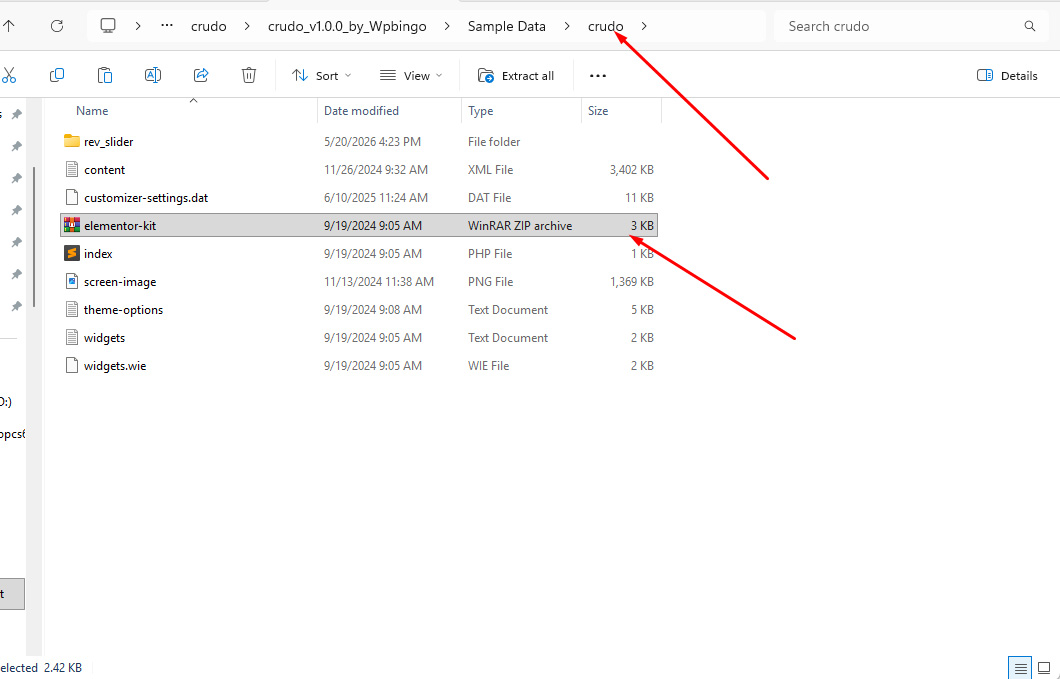This screenshot has height=679, width=1060.
Task: Navigate to Sample Data breadcrumb
Action: coord(506,26)
